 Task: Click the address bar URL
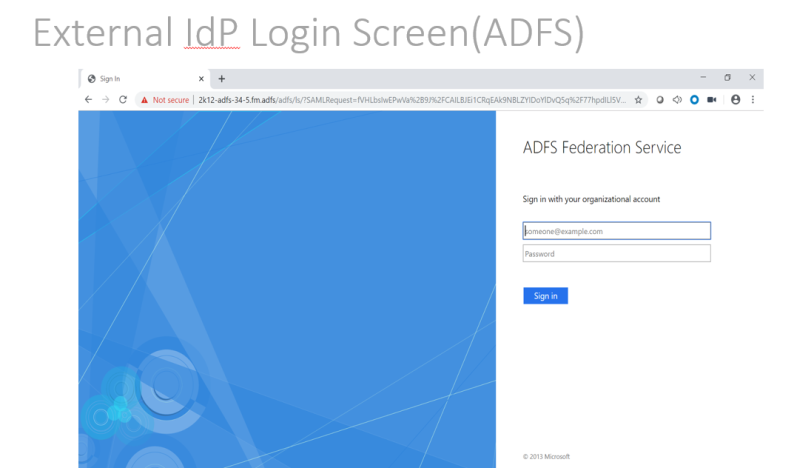[x=411, y=100]
